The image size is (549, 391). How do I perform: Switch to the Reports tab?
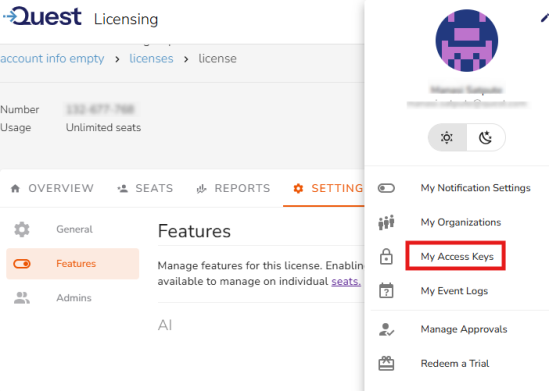point(234,188)
